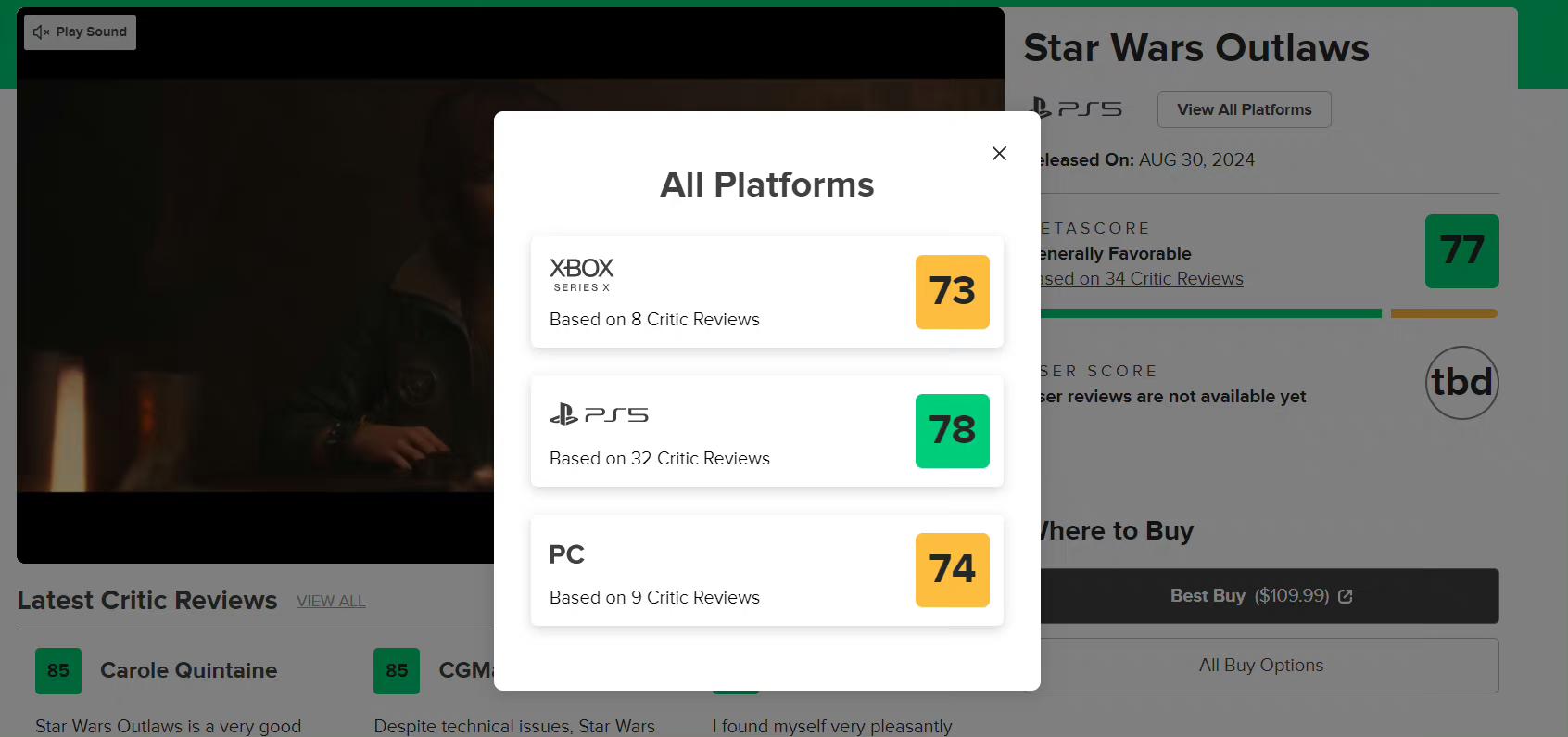1568x737 pixels.
Task: Open All Buy Options
Action: [1261, 666]
